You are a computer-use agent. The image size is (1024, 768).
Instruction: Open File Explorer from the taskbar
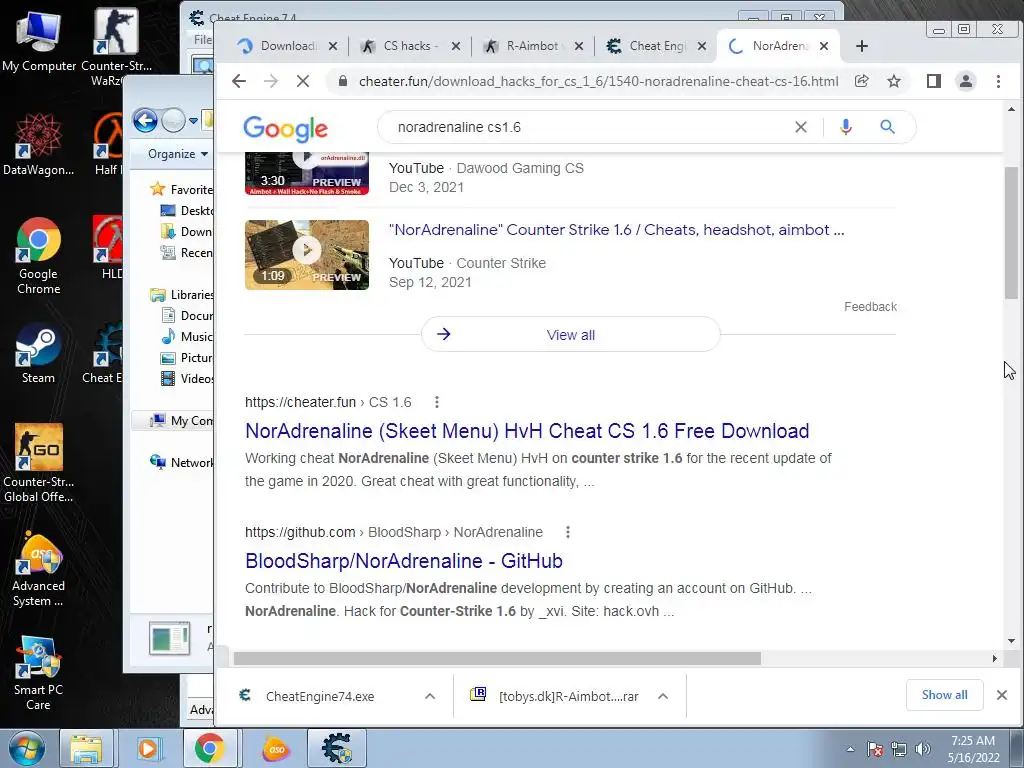(x=86, y=748)
